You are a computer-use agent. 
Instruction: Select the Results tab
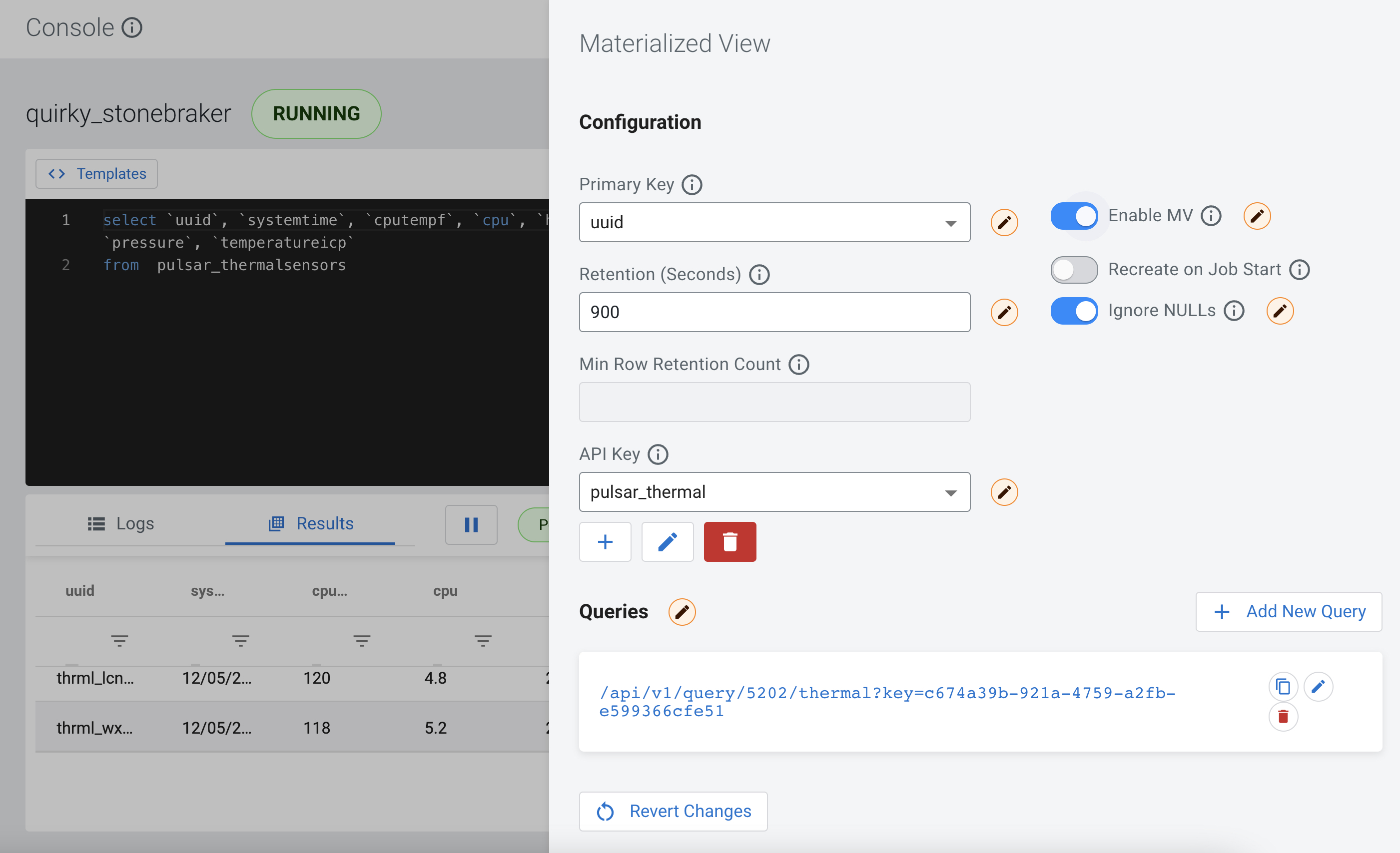pyautogui.click(x=310, y=523)
